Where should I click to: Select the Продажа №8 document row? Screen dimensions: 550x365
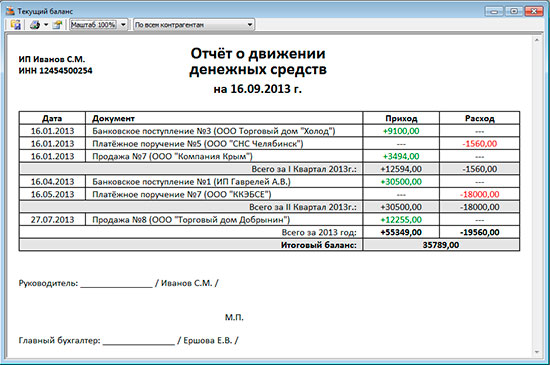[x=269, y=220]
